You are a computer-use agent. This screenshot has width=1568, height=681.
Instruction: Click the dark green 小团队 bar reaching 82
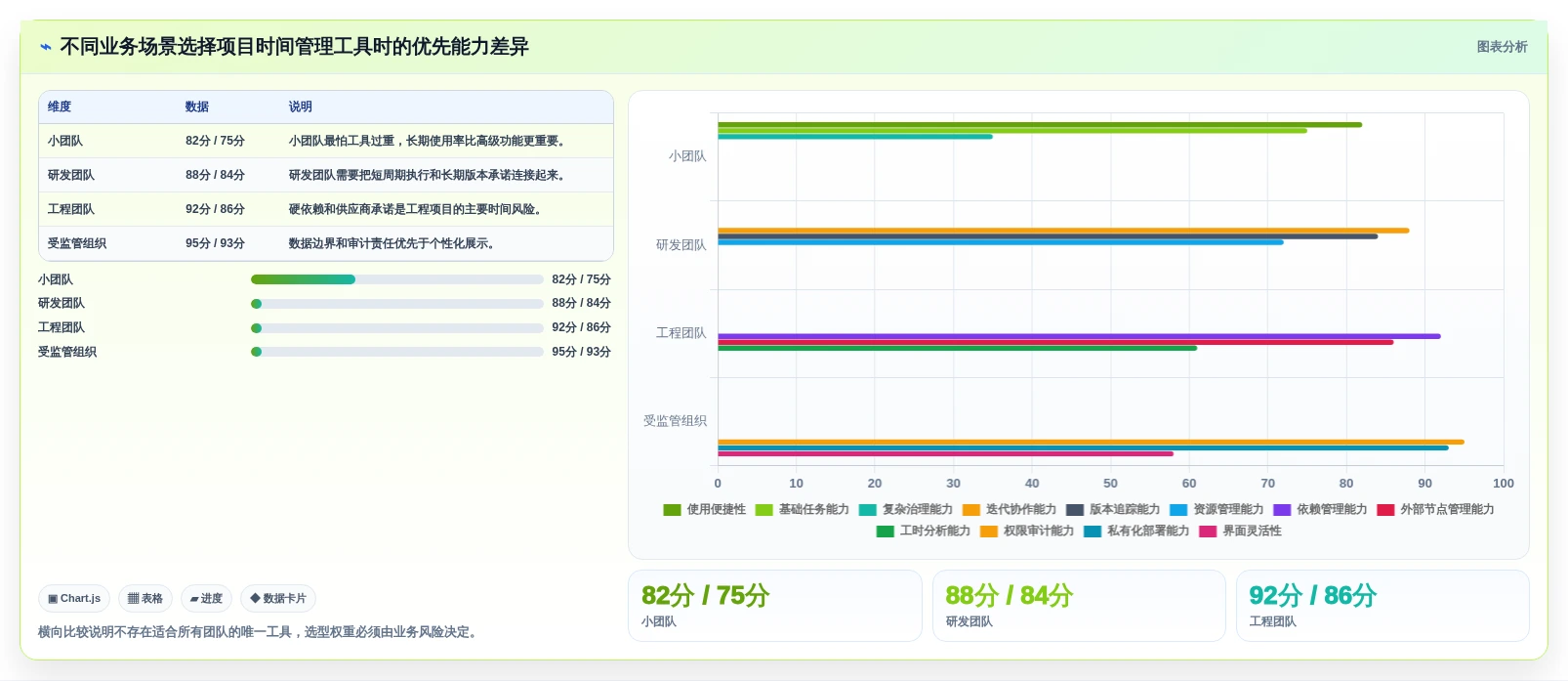(x=1040, y=125)
